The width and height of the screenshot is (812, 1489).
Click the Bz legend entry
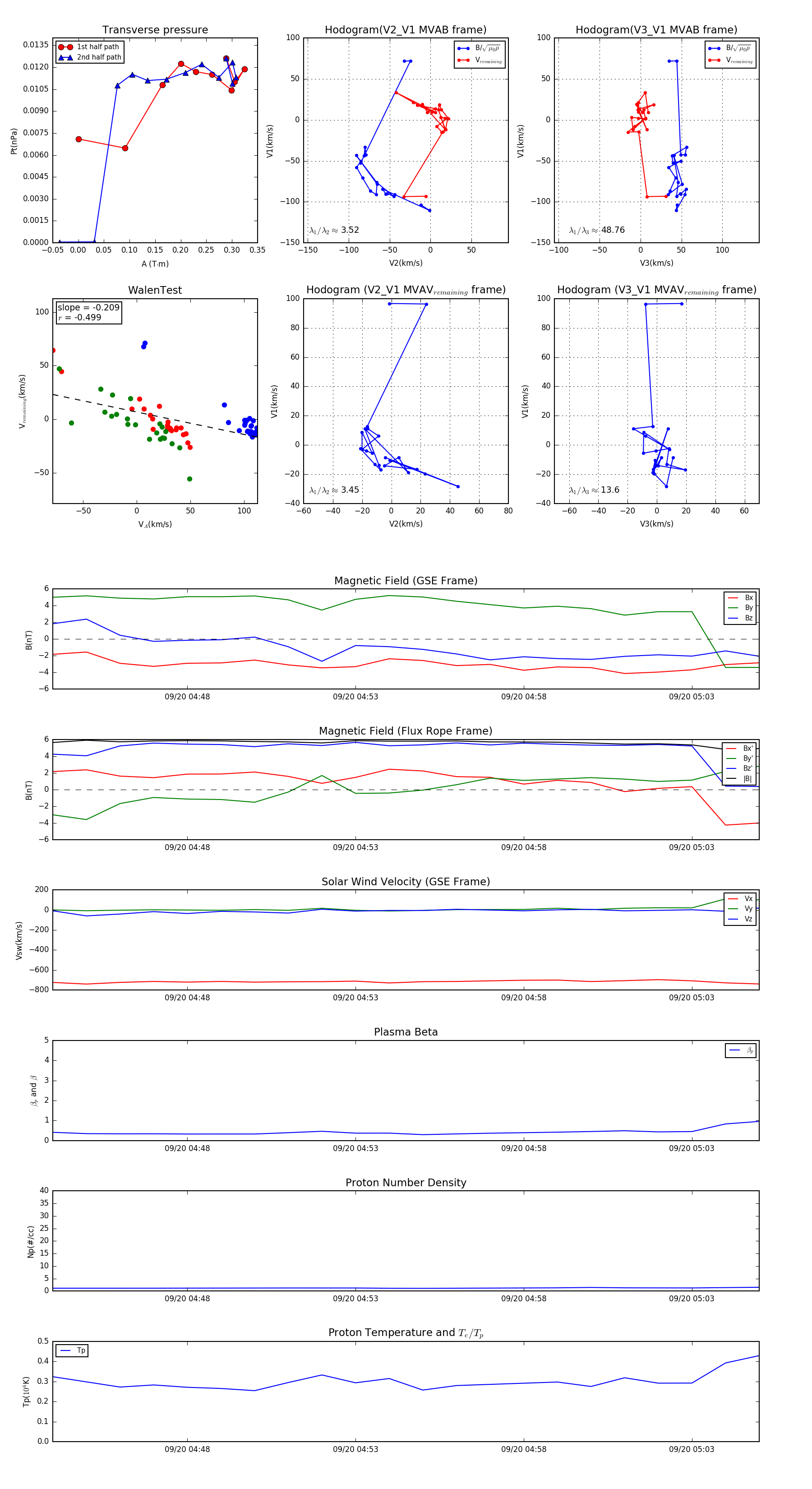(x=740, y=618)
